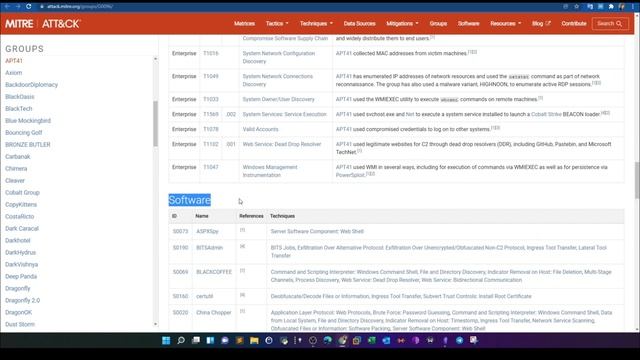Open BlackOasis group in sidebar
The height and width of the screenshot is (360, 640).
20,97
